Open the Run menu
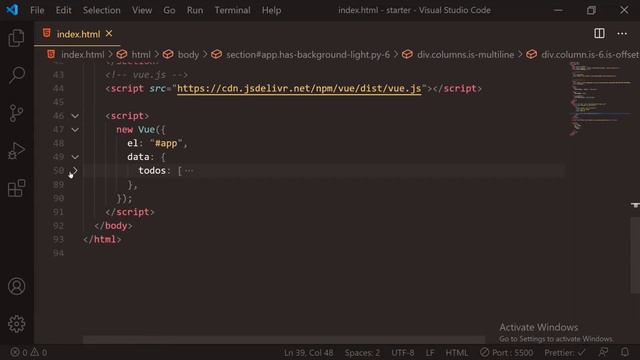The image size is (640, 360). pyautogui.click(x=195, y=10)
